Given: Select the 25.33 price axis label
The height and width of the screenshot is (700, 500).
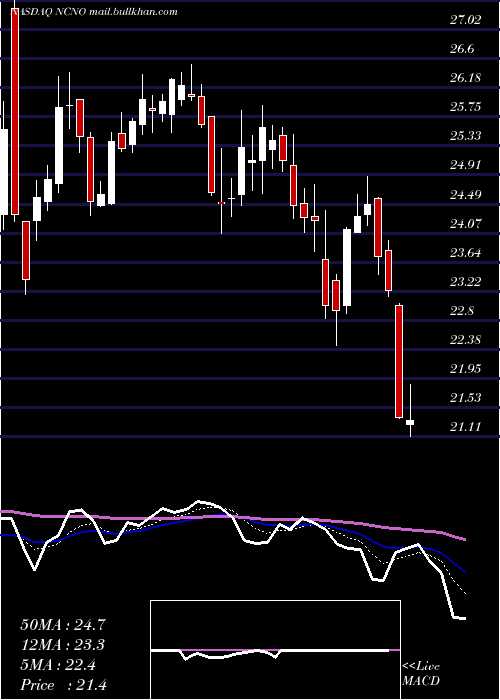Looking at the screenshot, I should click(466, 136).
